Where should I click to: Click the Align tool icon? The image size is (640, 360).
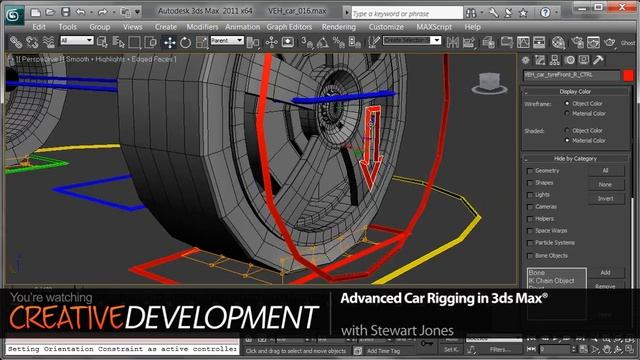click(x=469, y=42)
